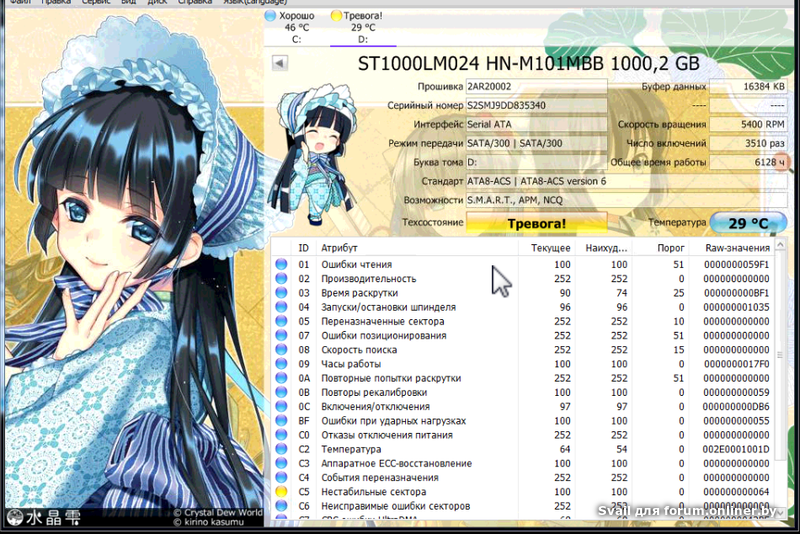The image size is (800, 534).
Task: Click status circle of 04 Запуски/остановки шпинделя
Action: point(281,307)
